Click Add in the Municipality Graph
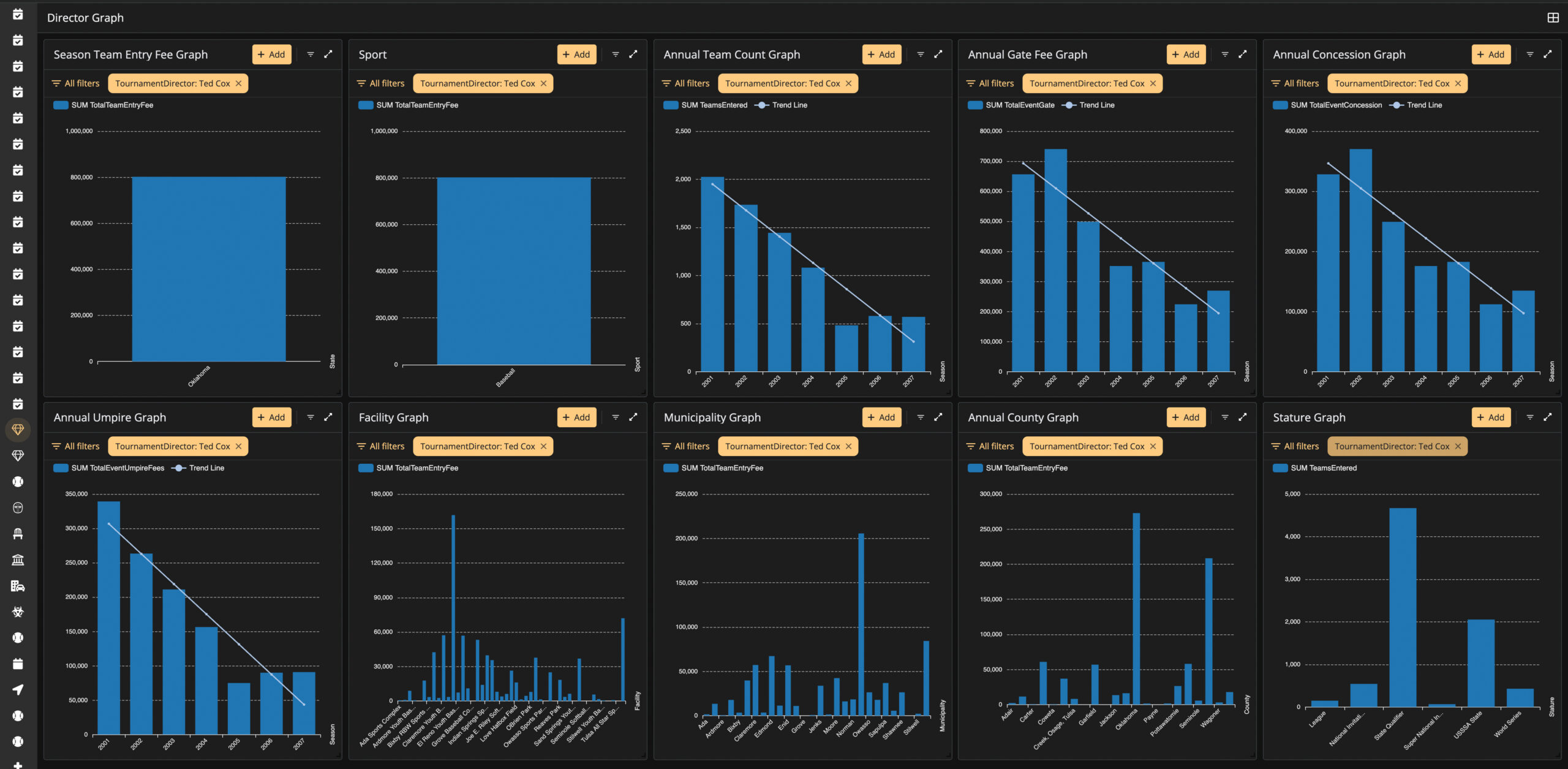This screenshot has width=1568, height=769. click(x=881, y=417)
